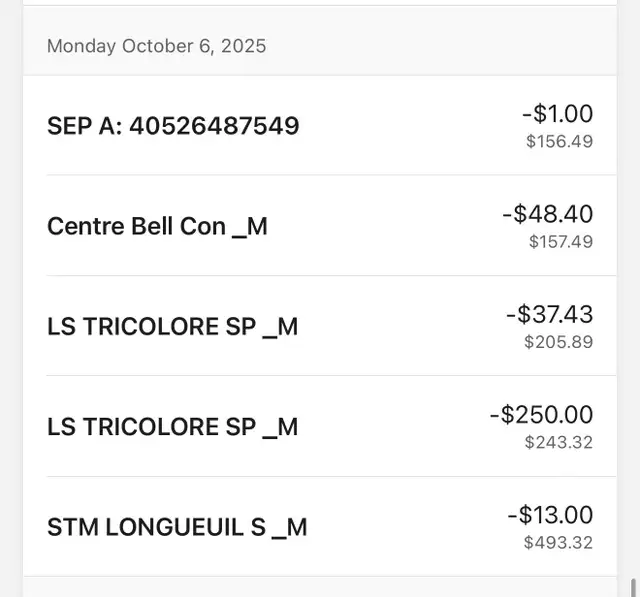Open the Centre Bell Con _M transaction
The height and width of the screenshot is (597, 640).
coord(157,226)
